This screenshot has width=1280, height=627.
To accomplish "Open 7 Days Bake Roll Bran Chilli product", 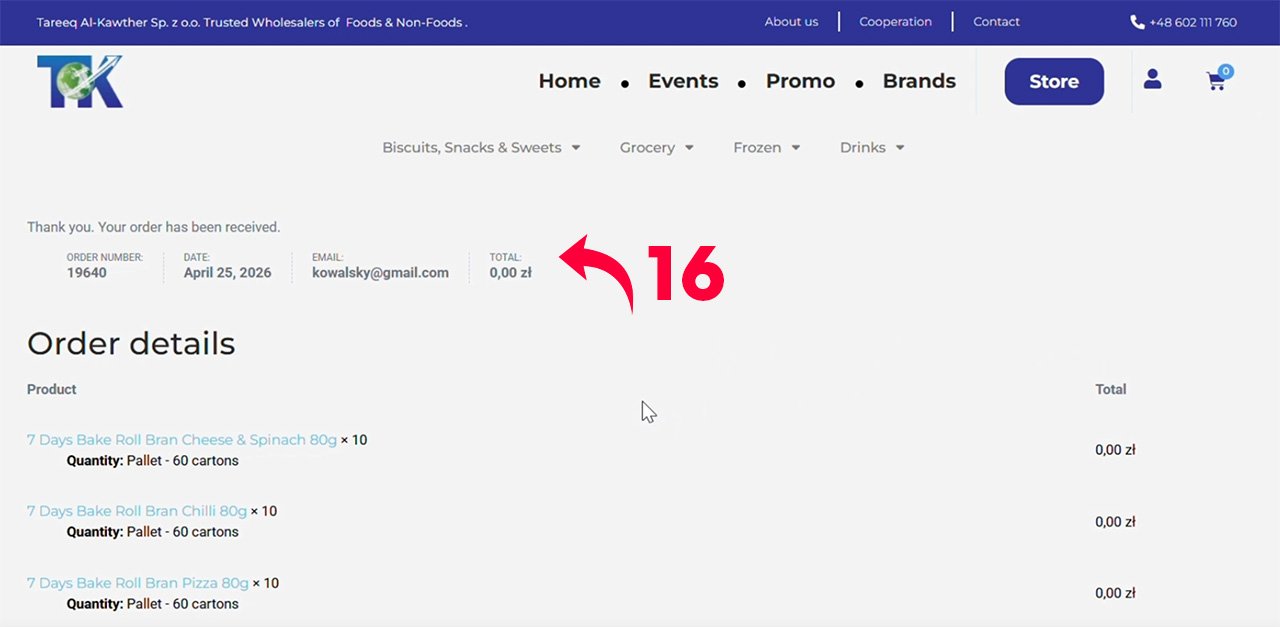I will (x=137, y=511).
